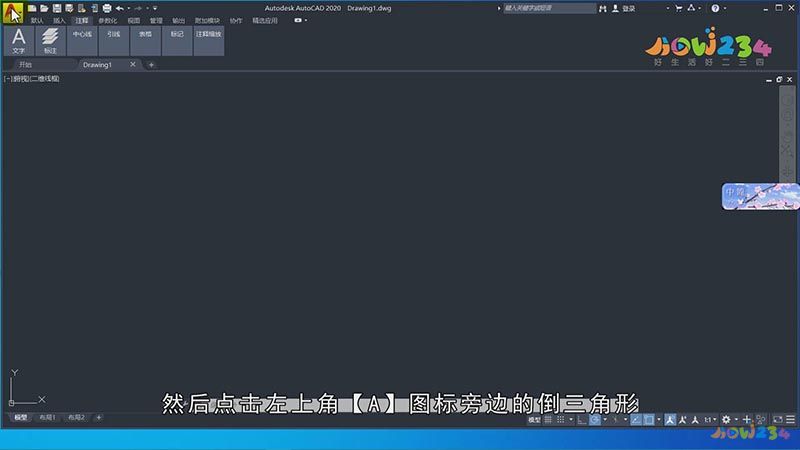
Task: Expand the 标注 dimension panel
Action: pos(50,40)
